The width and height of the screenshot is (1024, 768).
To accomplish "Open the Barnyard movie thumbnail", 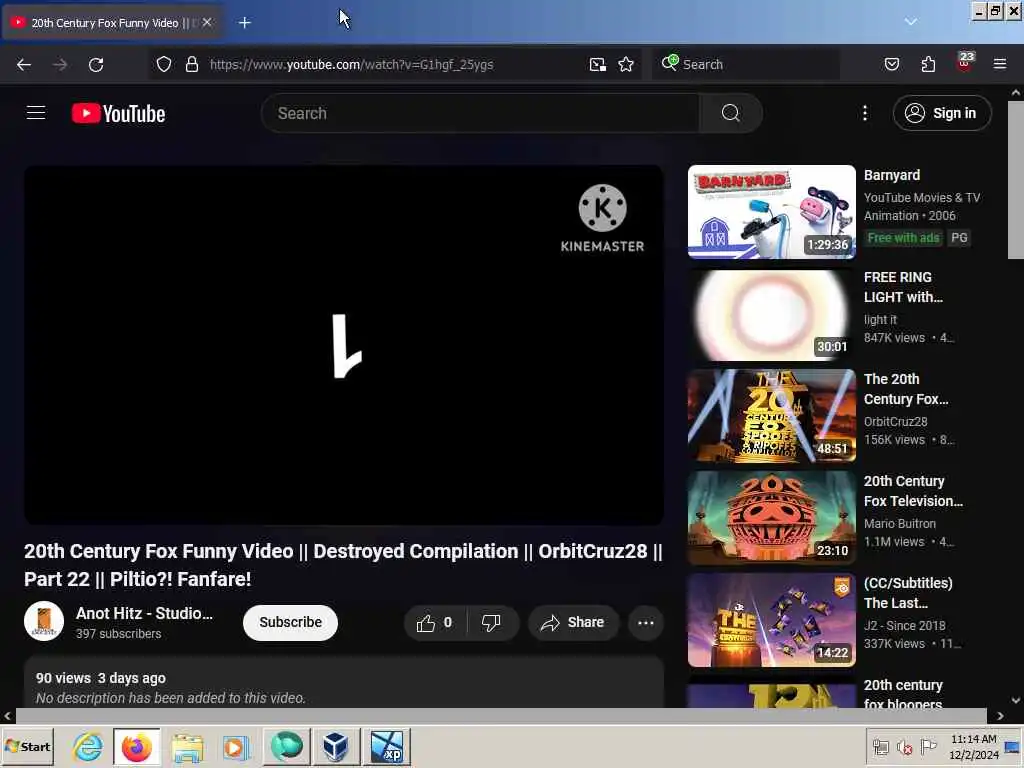I will (x=771, y=212).
